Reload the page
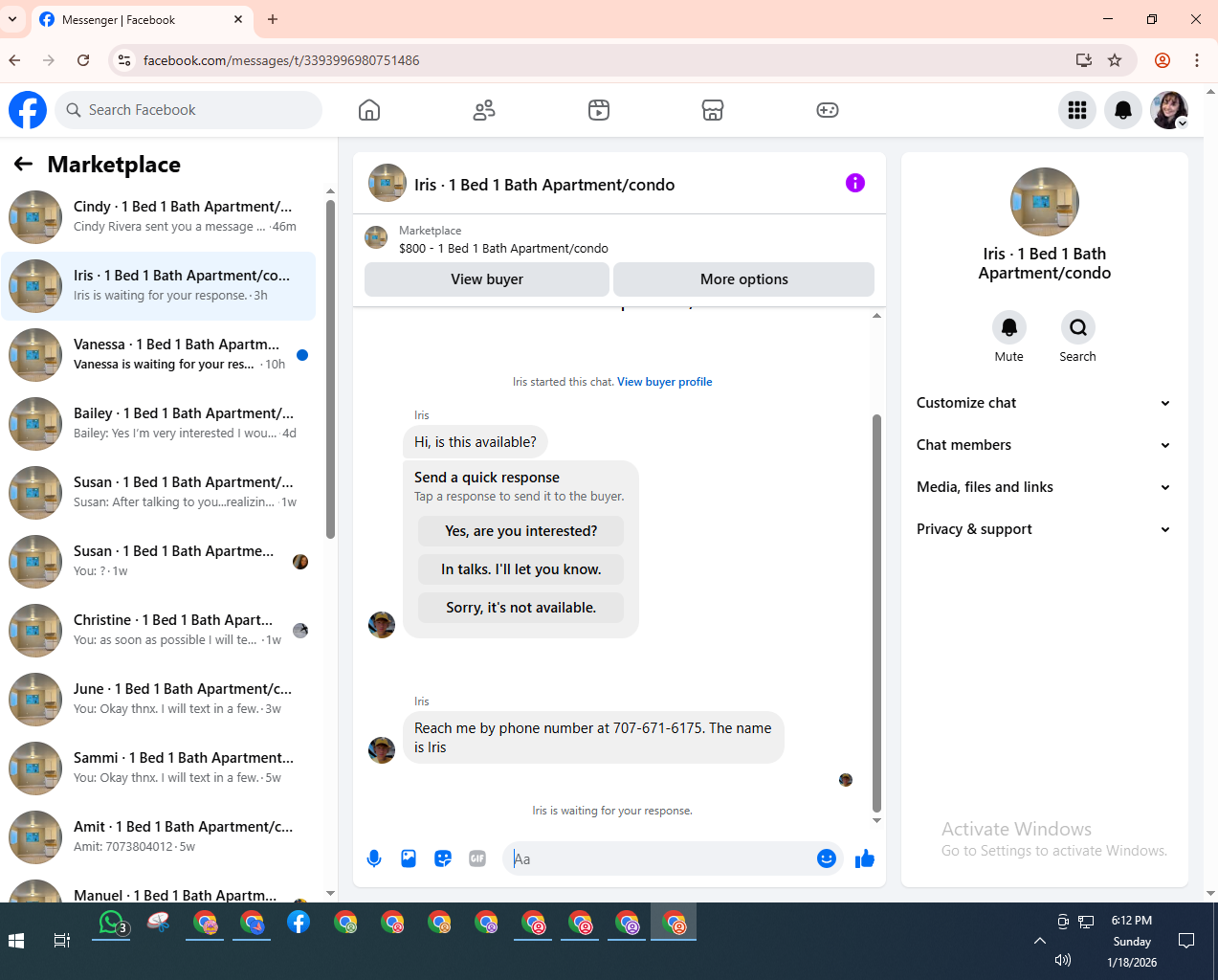 click(x=83, y=60)
